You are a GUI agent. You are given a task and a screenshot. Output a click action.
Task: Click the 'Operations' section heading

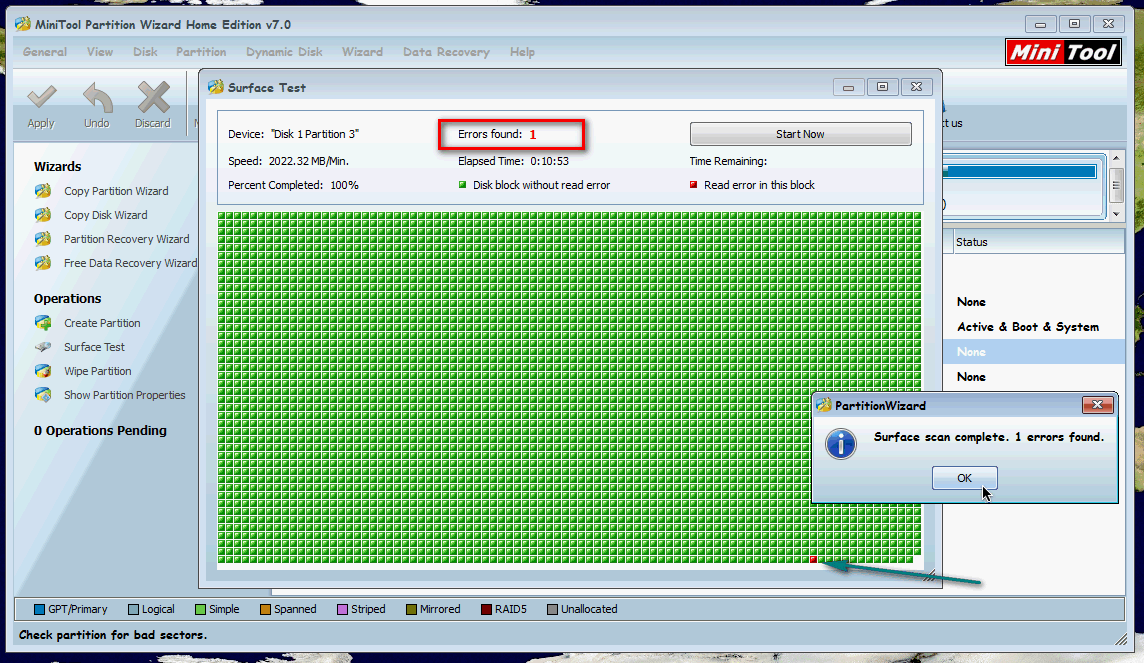point(67,298)
